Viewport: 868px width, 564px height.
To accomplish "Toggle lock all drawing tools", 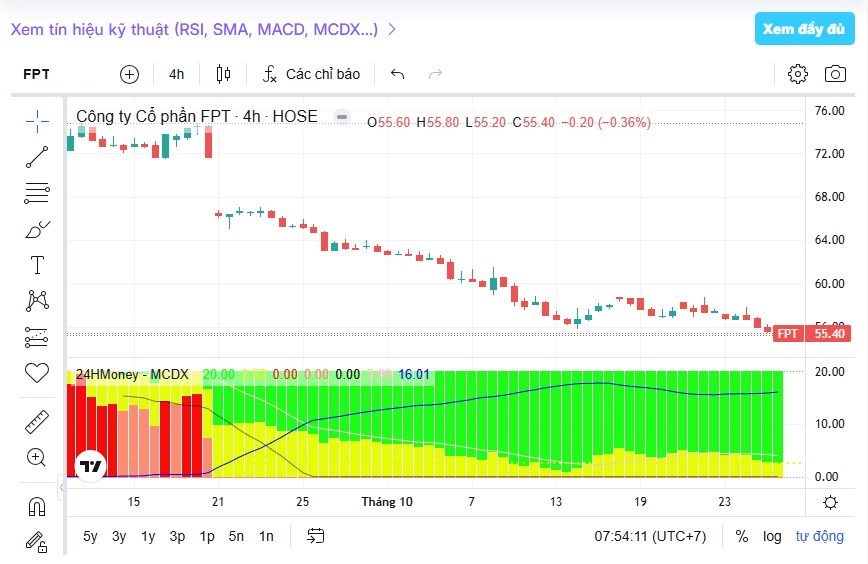I will (37, 542).
